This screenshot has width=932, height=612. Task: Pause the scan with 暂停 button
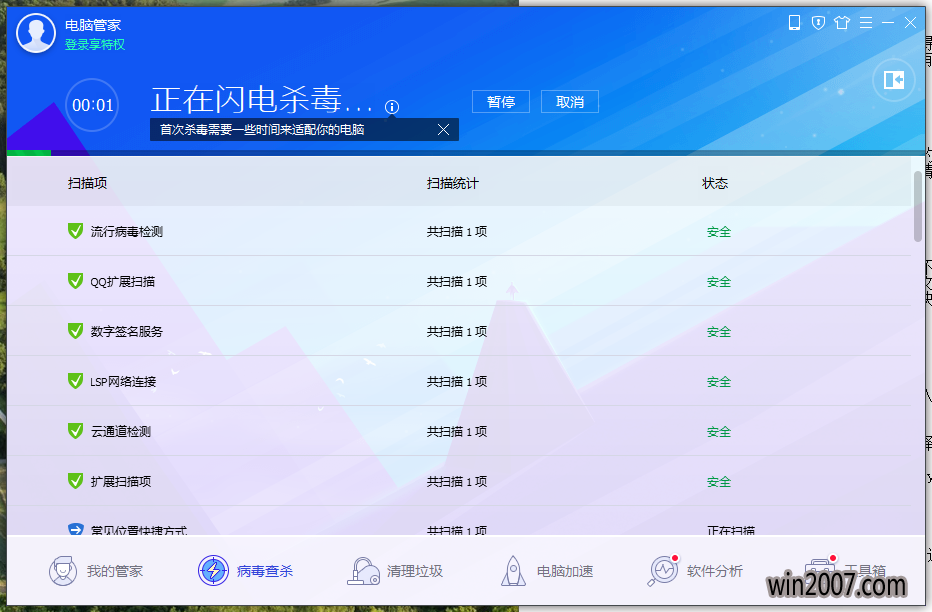pyautogui.click(x=500, y=102)
